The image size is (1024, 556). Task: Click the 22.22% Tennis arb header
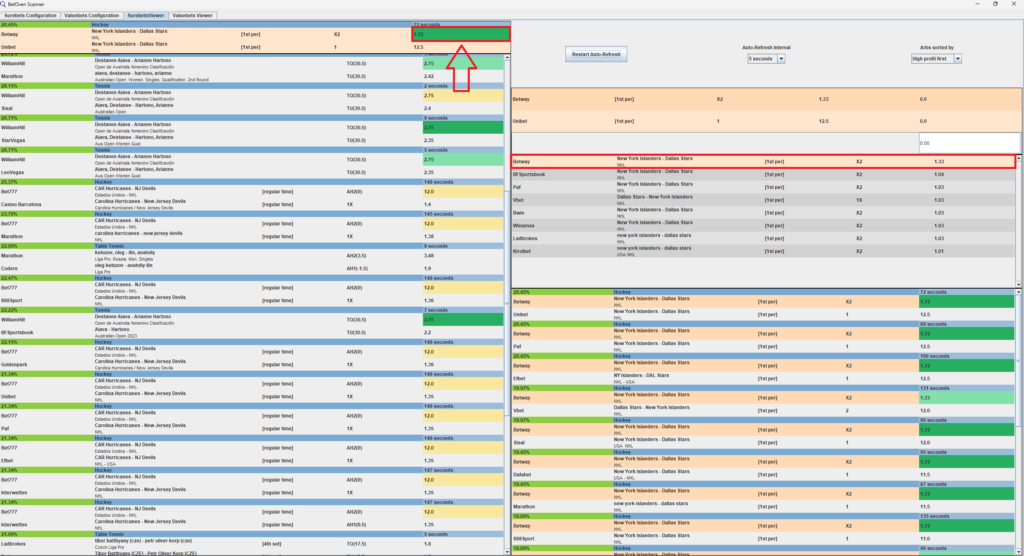tap(252, 310)
